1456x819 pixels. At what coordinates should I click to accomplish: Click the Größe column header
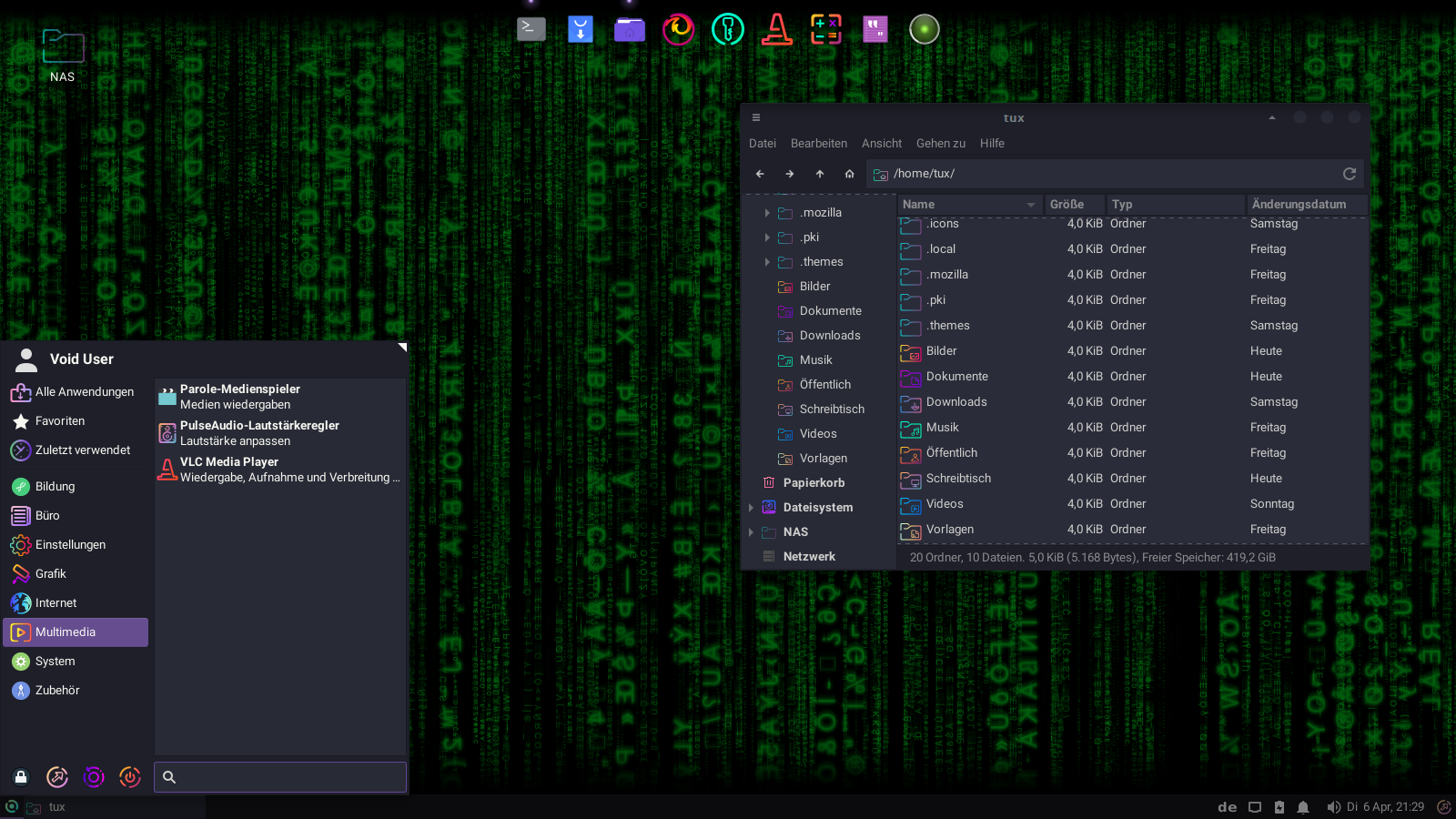pyautogui.click(x=1075, y=205)
